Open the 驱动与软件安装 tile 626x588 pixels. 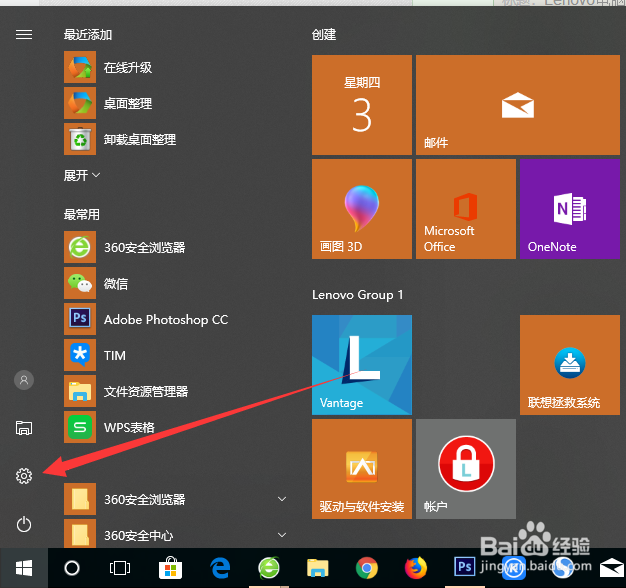click(362, 469)
